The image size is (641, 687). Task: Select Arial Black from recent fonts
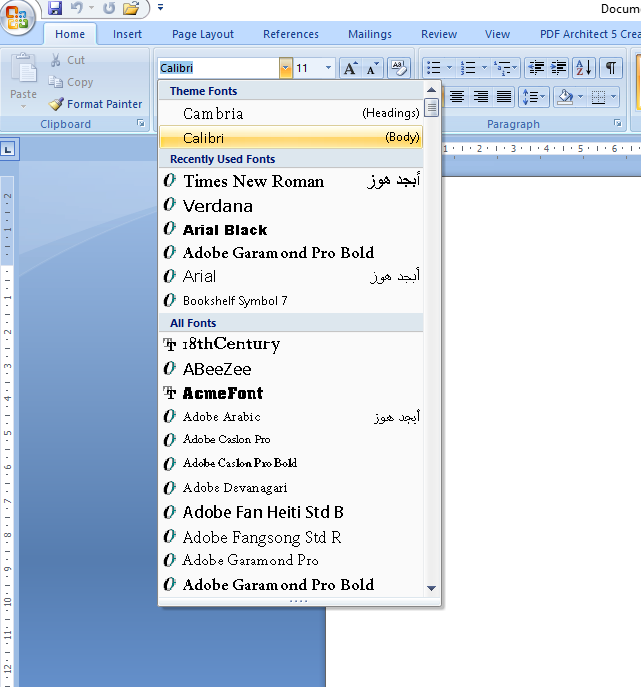pos(291,230)
